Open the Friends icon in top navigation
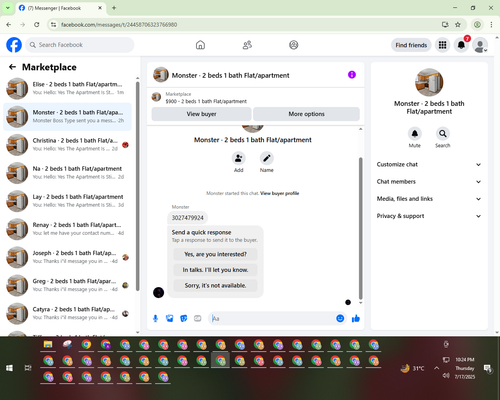The width and height of the screenshot is (500, 400). click(247, 45)
